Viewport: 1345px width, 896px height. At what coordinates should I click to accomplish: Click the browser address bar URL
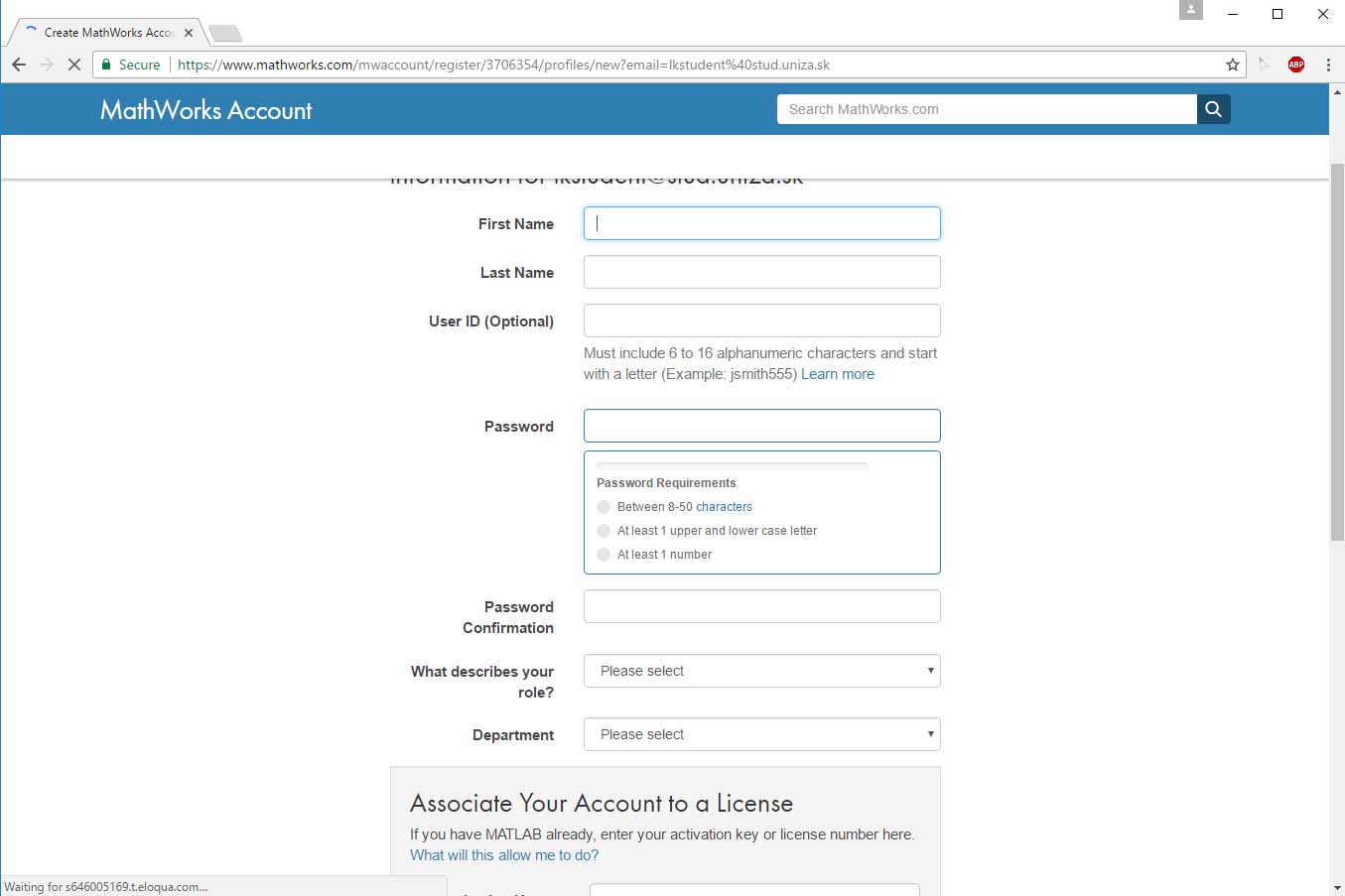point(503,64)
